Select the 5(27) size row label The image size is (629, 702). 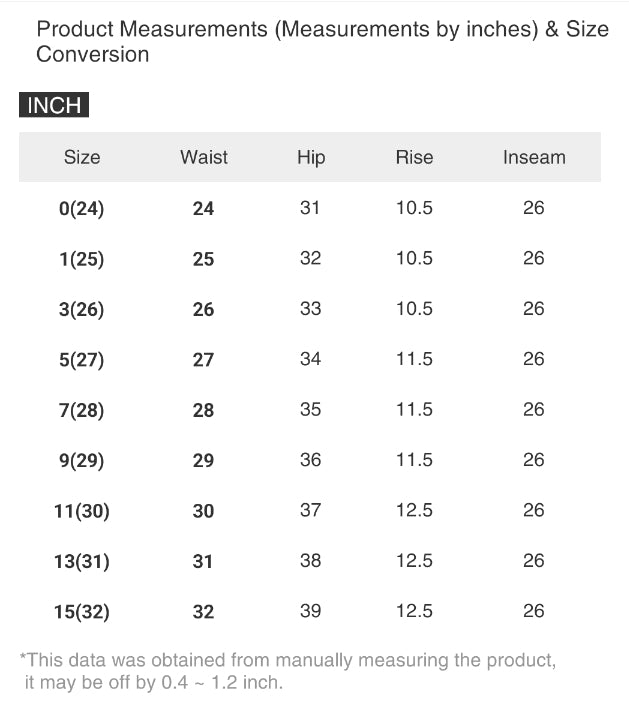pos(82,360)
